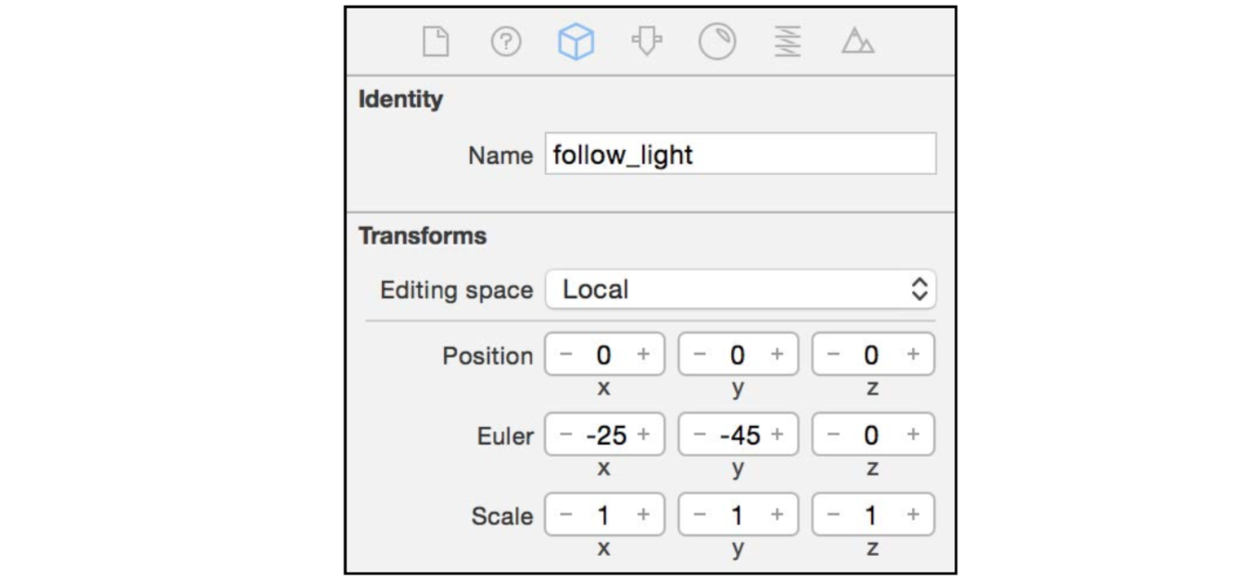The image size is (1240, 578).
Task: Open the Physics inspector spring icon
Action: [788, 42]
